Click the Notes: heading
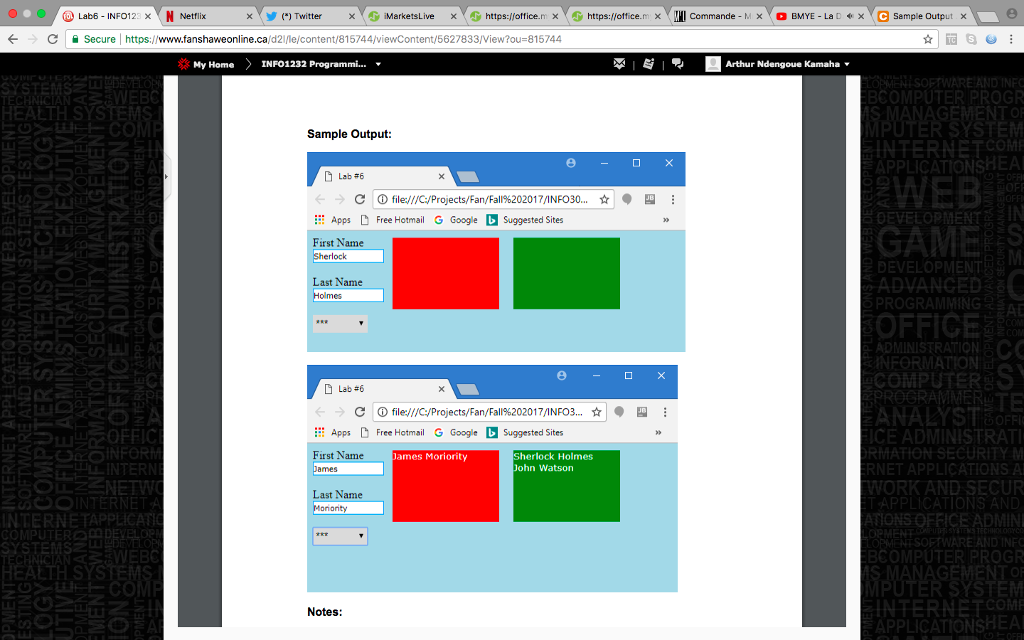The width and height of the screenshot is (1024, 640). (325, 612)
